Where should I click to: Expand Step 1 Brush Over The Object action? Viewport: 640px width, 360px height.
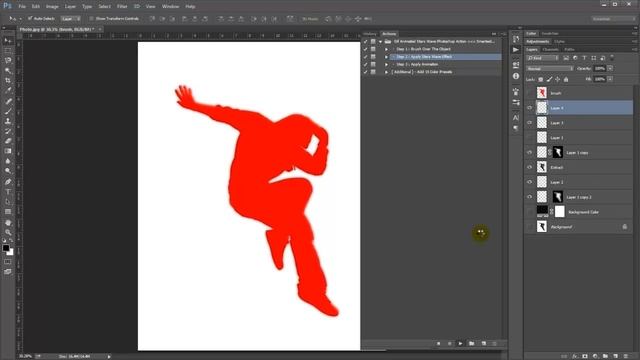point(387,49)
